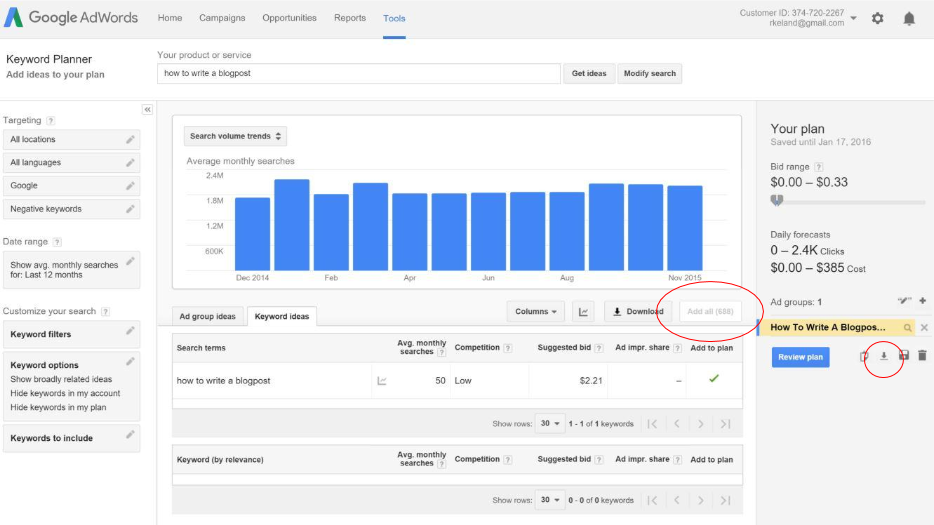Collapse the left sidebar with double-chevron icon
934x525 pixels.
[147, 110]
